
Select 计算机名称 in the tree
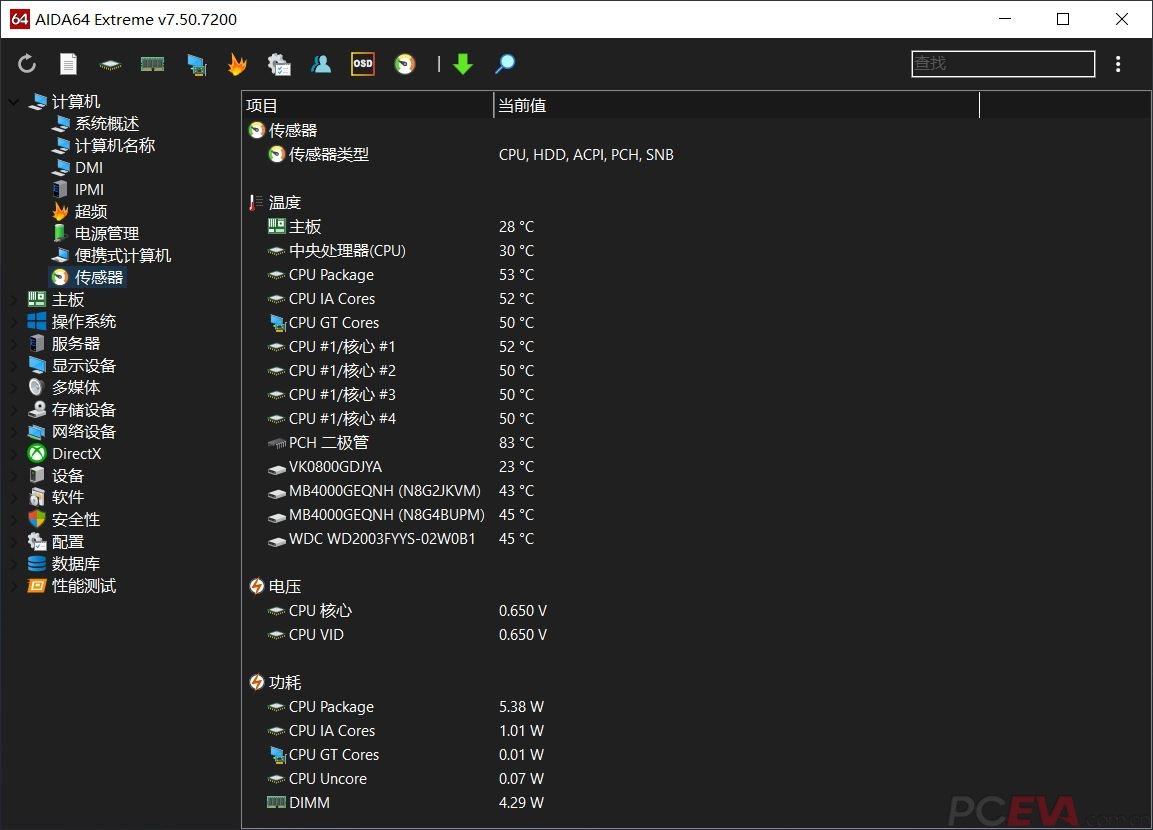[115, 146]
